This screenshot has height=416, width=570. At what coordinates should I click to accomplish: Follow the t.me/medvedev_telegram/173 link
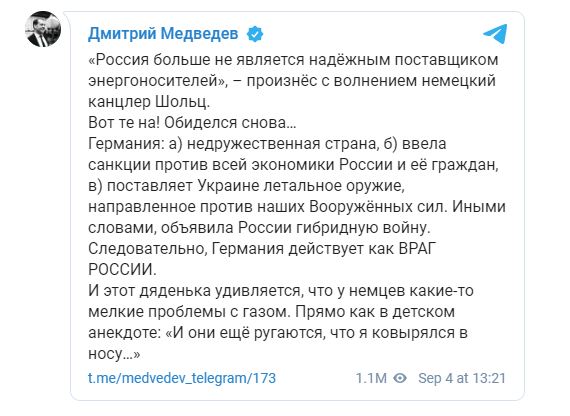point(182,378)
